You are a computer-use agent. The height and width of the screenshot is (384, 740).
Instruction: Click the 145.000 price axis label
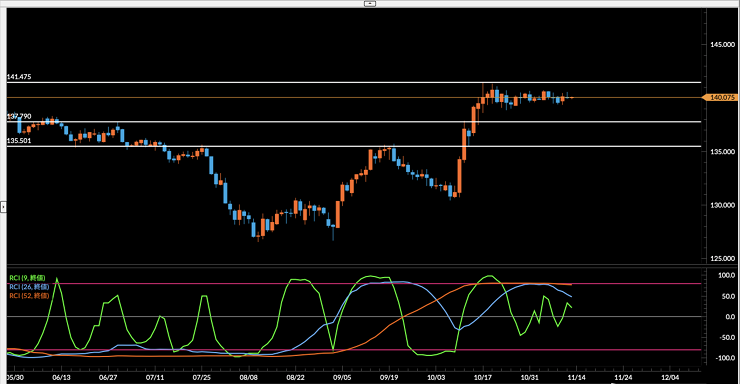coord(723,44)
